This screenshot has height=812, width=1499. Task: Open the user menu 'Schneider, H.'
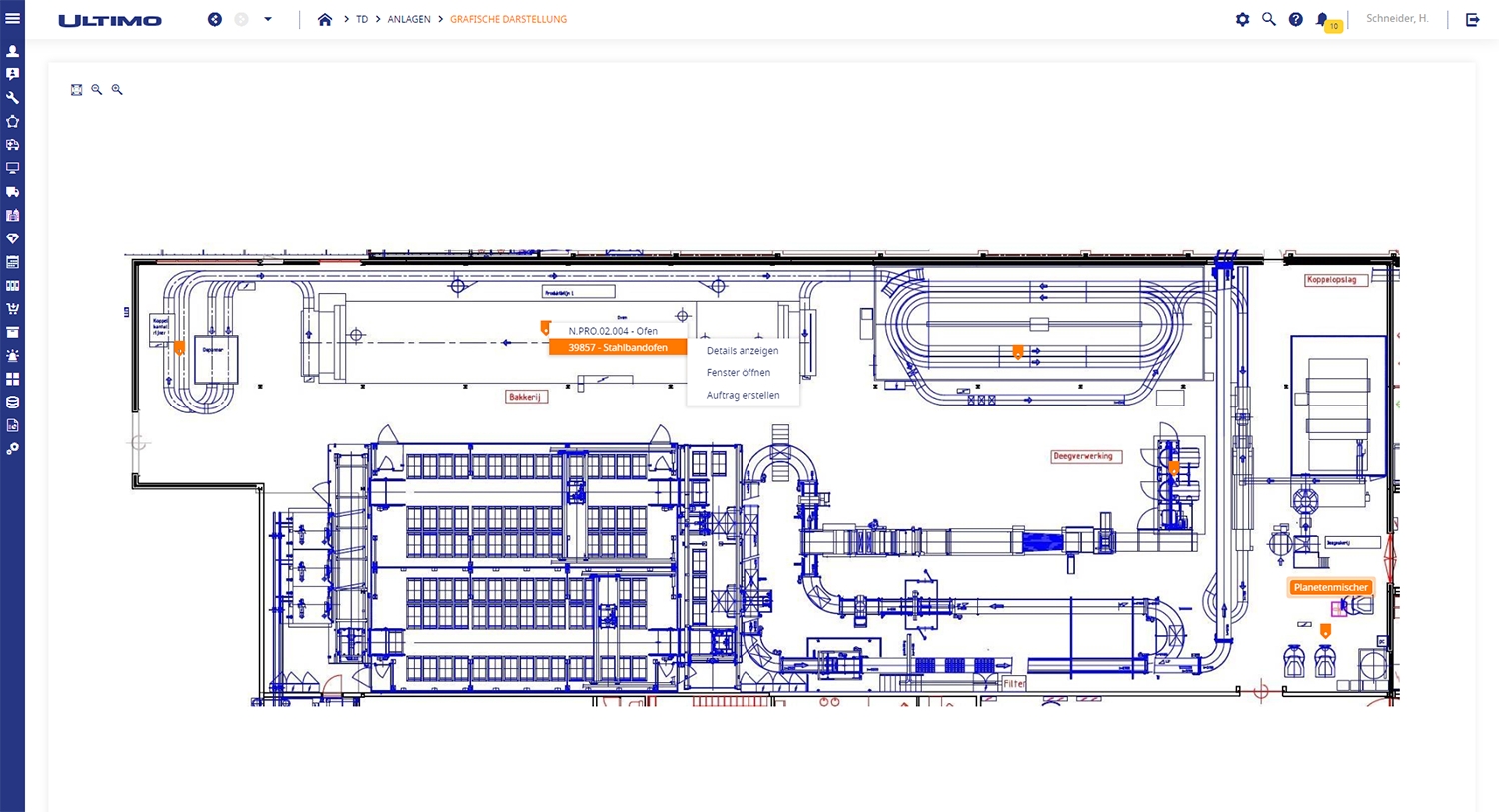point(1397,19)
